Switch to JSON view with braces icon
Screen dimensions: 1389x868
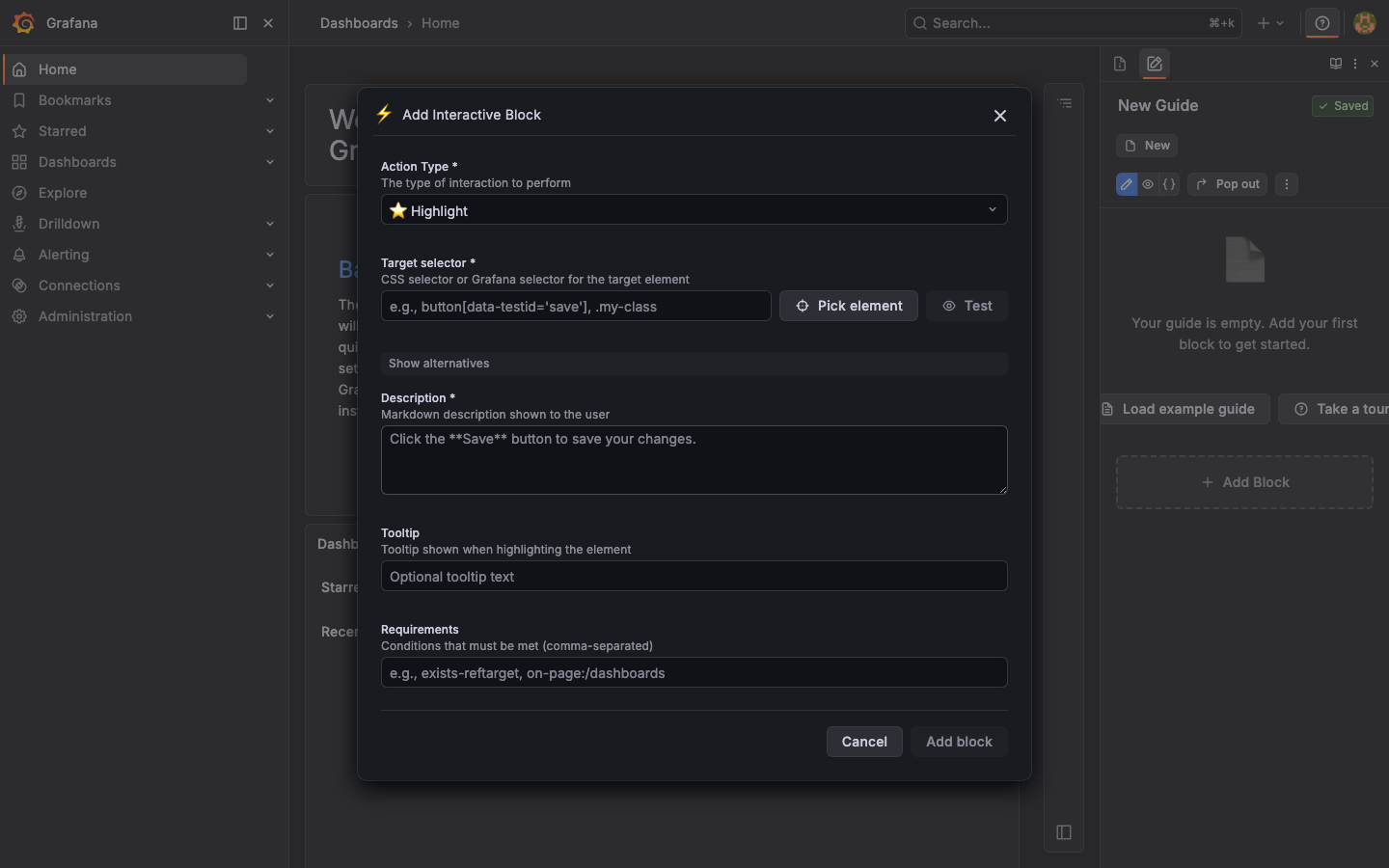tap(1169, 184)
